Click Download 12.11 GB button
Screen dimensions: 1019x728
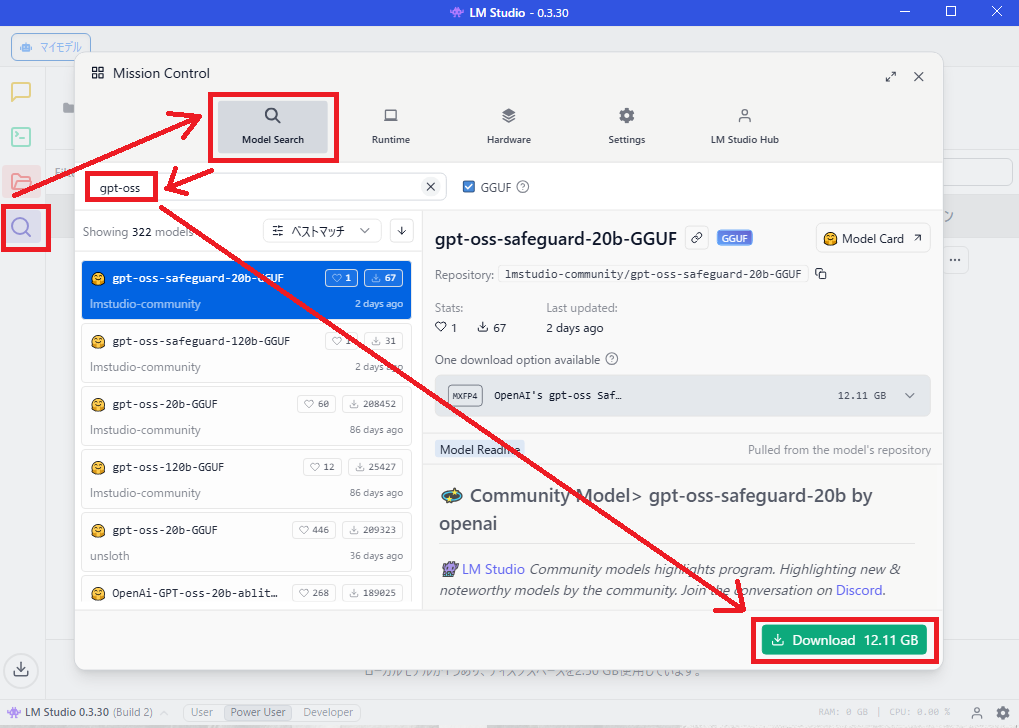844,640
